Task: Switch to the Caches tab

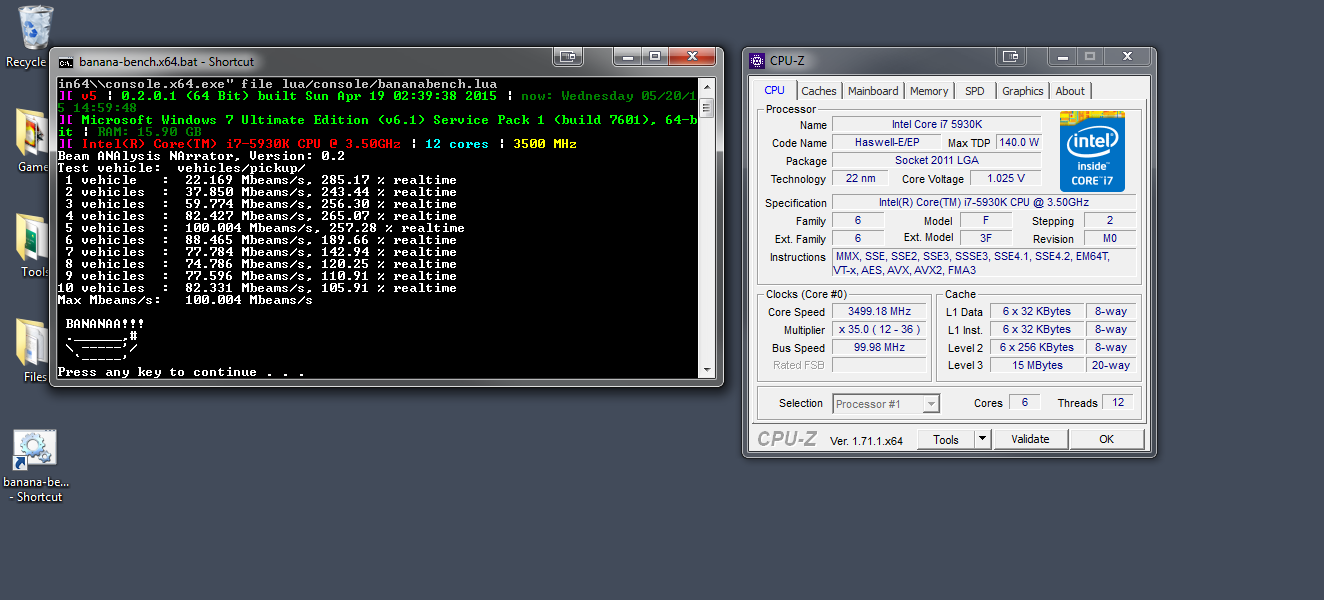Action: 818,91
